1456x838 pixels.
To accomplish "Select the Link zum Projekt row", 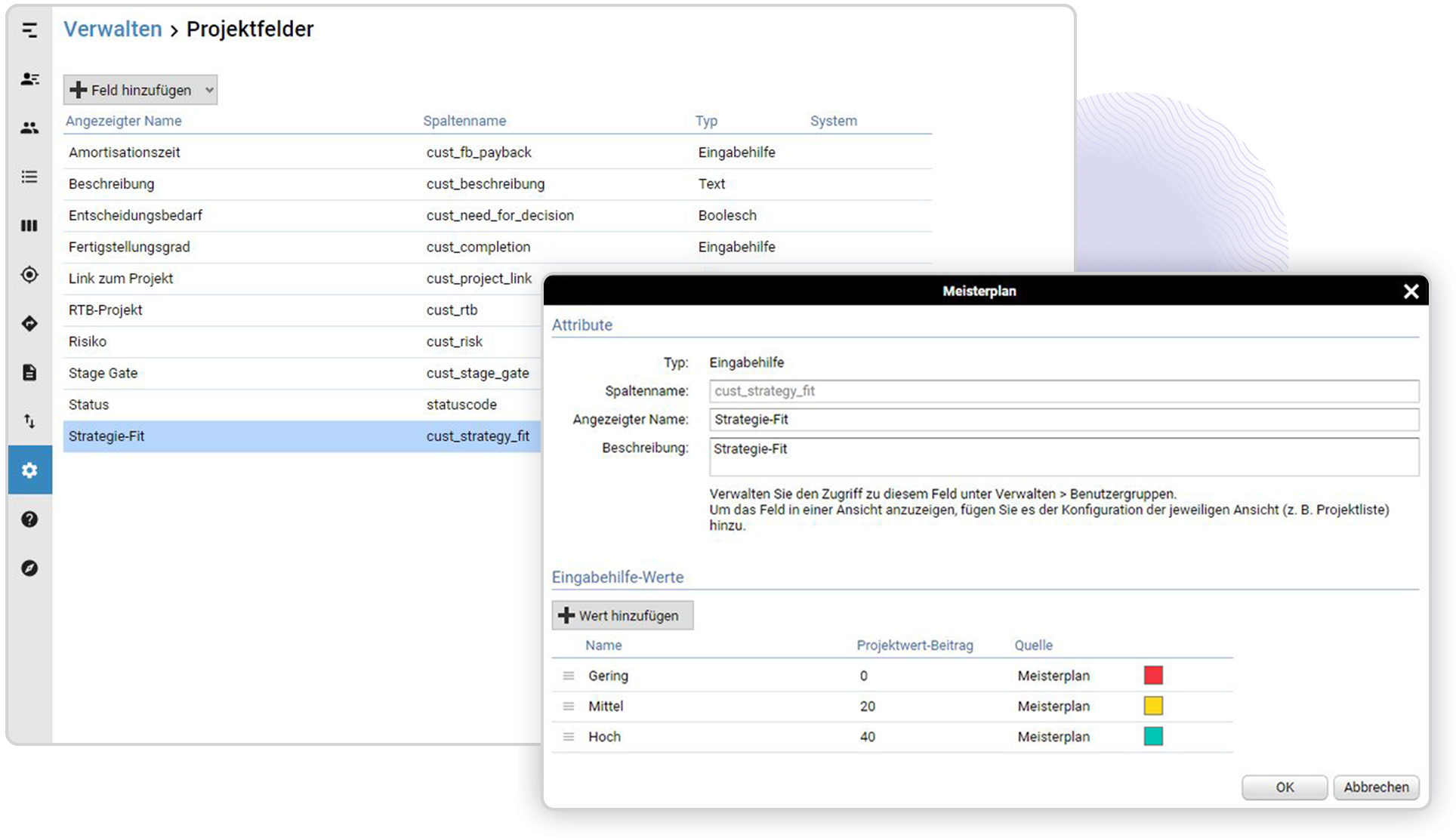I will 302,279.
